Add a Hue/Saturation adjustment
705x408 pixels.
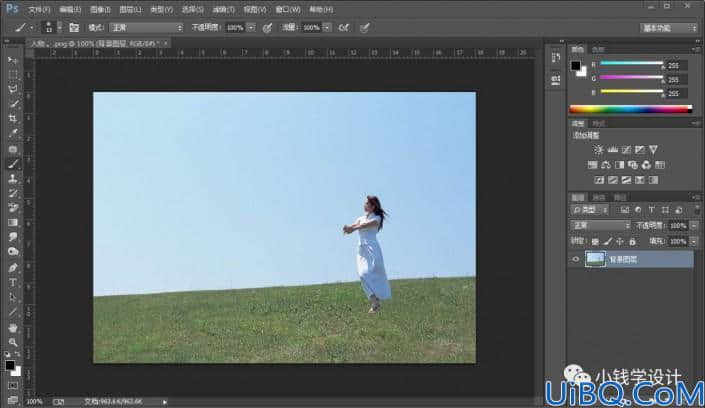coord(593,165)
